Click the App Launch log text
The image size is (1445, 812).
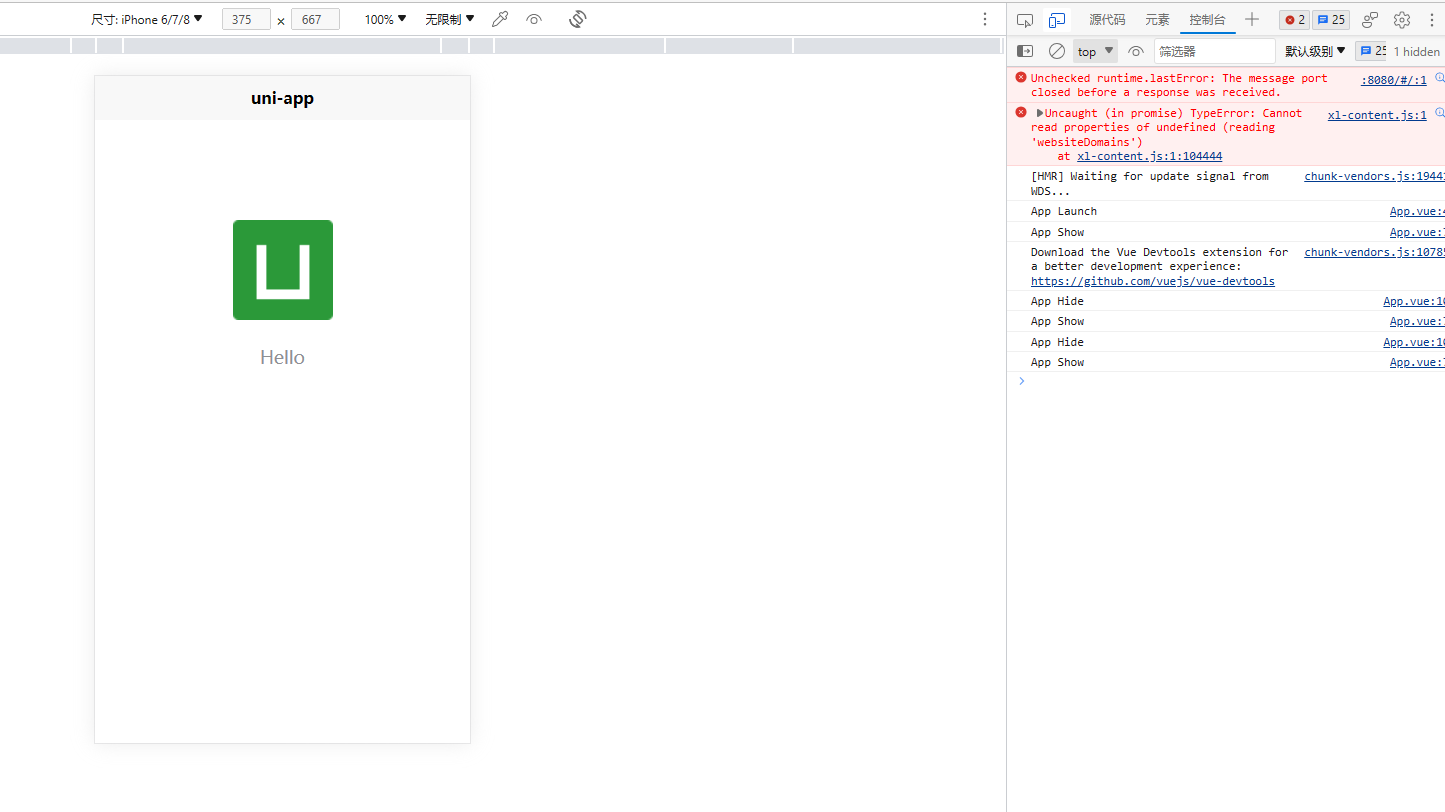click(x=1064, y=211)
